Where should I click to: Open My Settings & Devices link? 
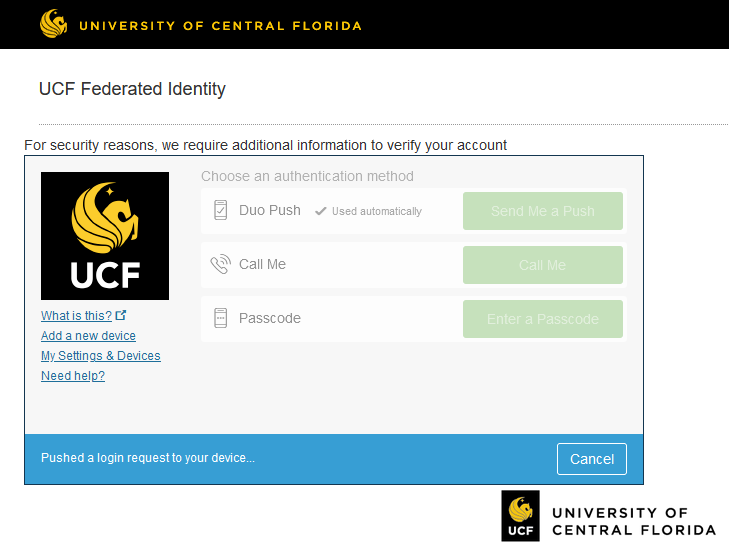(101, 356)
